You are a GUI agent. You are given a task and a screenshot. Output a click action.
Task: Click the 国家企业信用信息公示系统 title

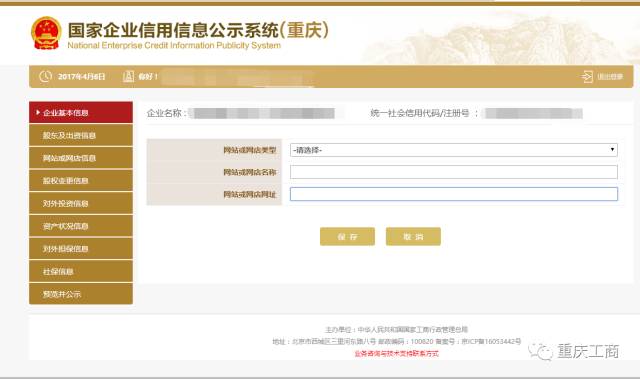click(x=198, y=30)
